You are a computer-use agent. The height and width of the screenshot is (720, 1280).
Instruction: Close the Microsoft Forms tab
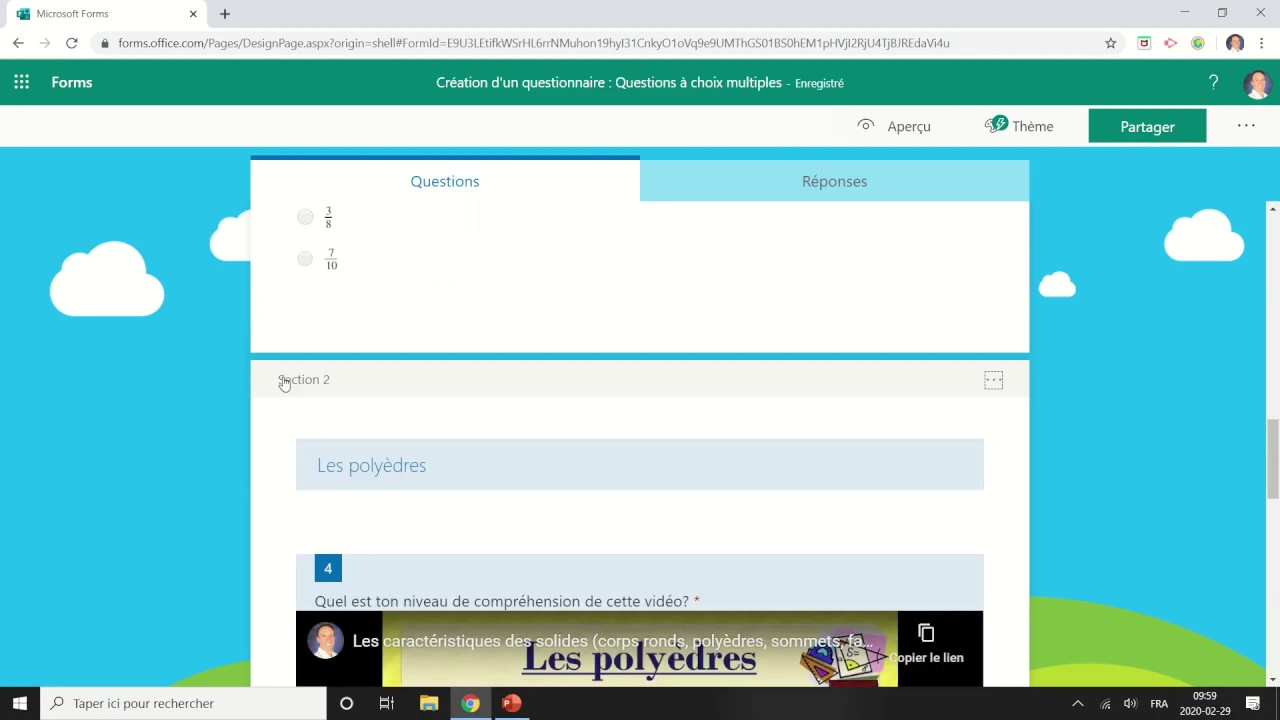point(193,14)
